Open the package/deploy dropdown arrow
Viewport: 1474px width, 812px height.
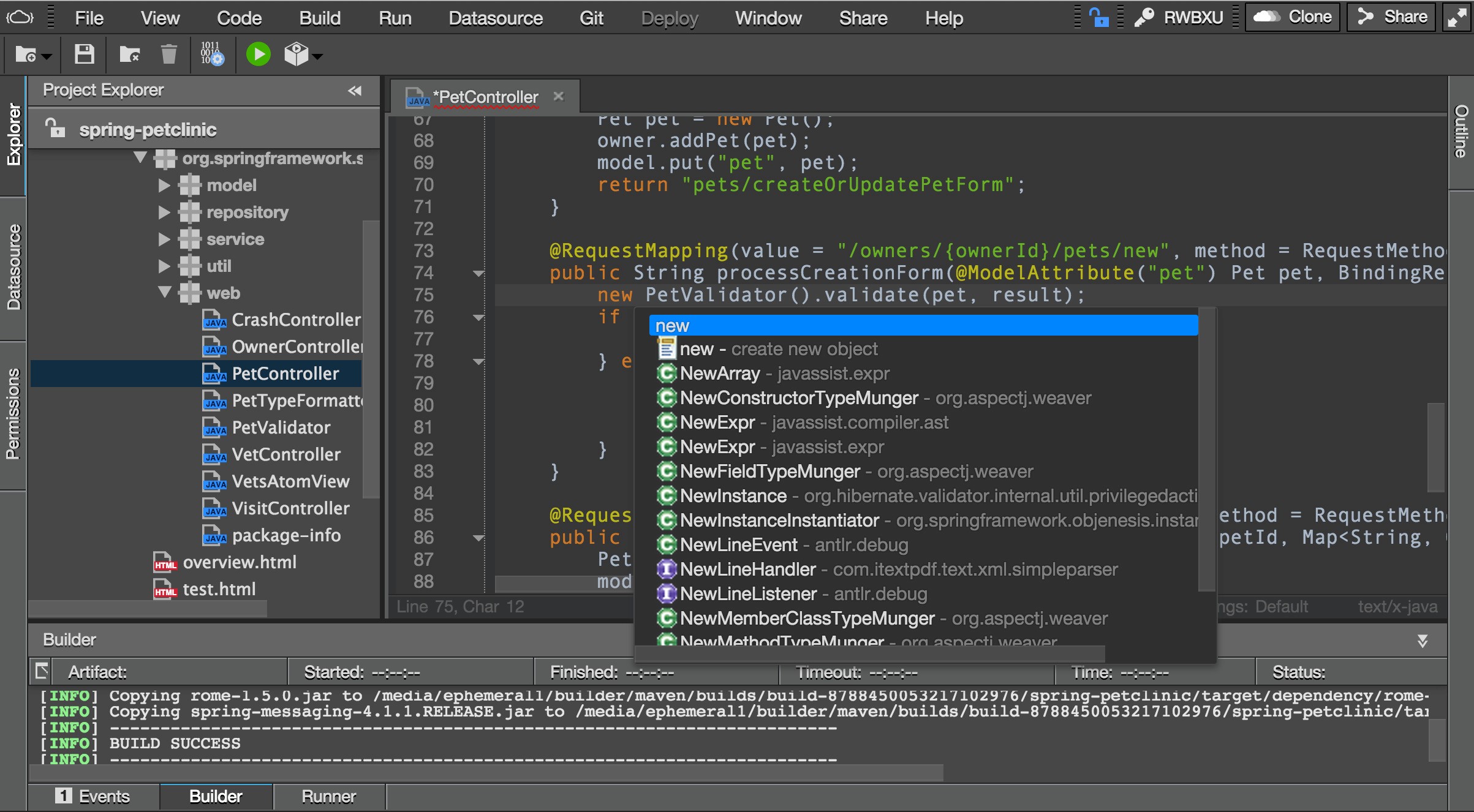[316, 57]
